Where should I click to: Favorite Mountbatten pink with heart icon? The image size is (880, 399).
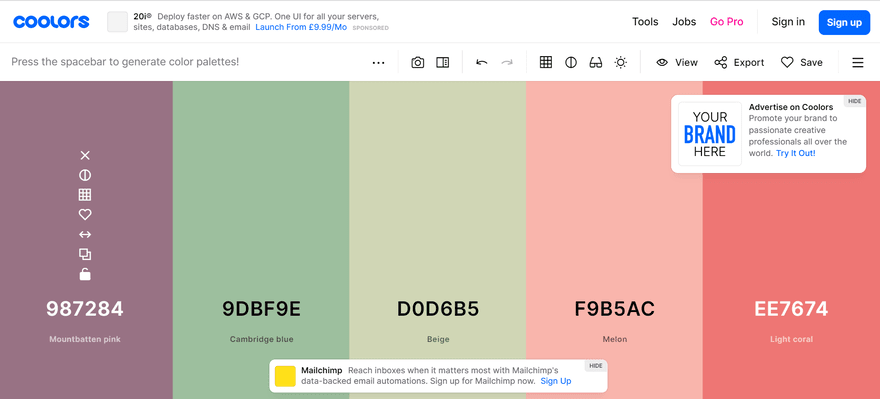tap(85, 214)
